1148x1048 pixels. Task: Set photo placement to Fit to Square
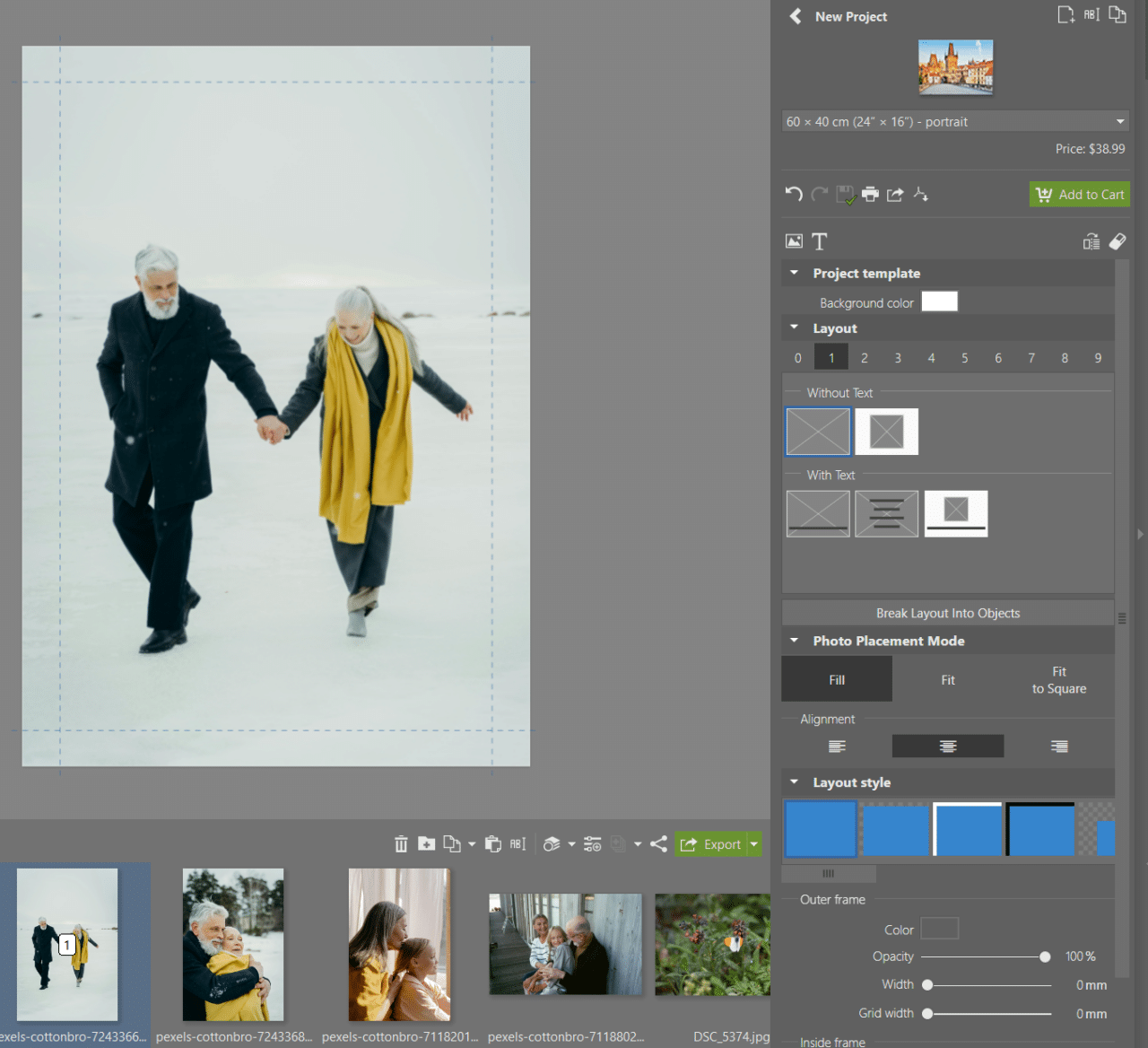1059,679
